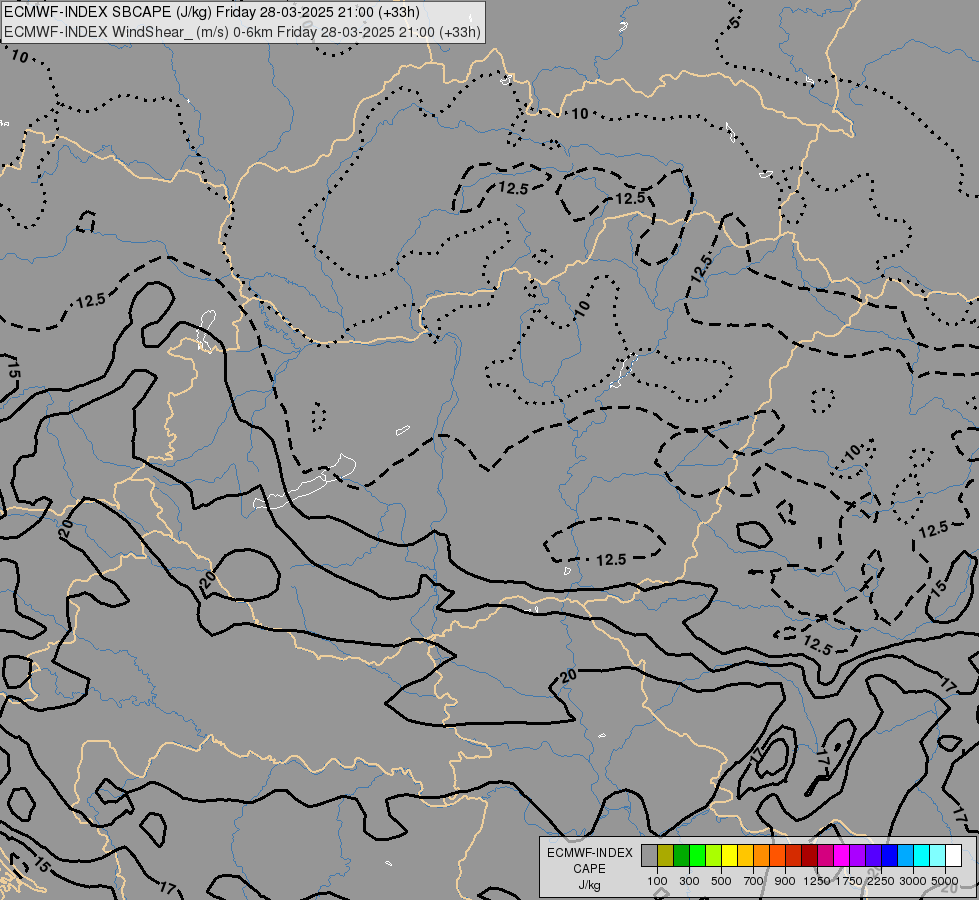Pick the pure blue swatch right after 2250
The height and width of the screenshot is (900, 979).
[x=889, y=856]
